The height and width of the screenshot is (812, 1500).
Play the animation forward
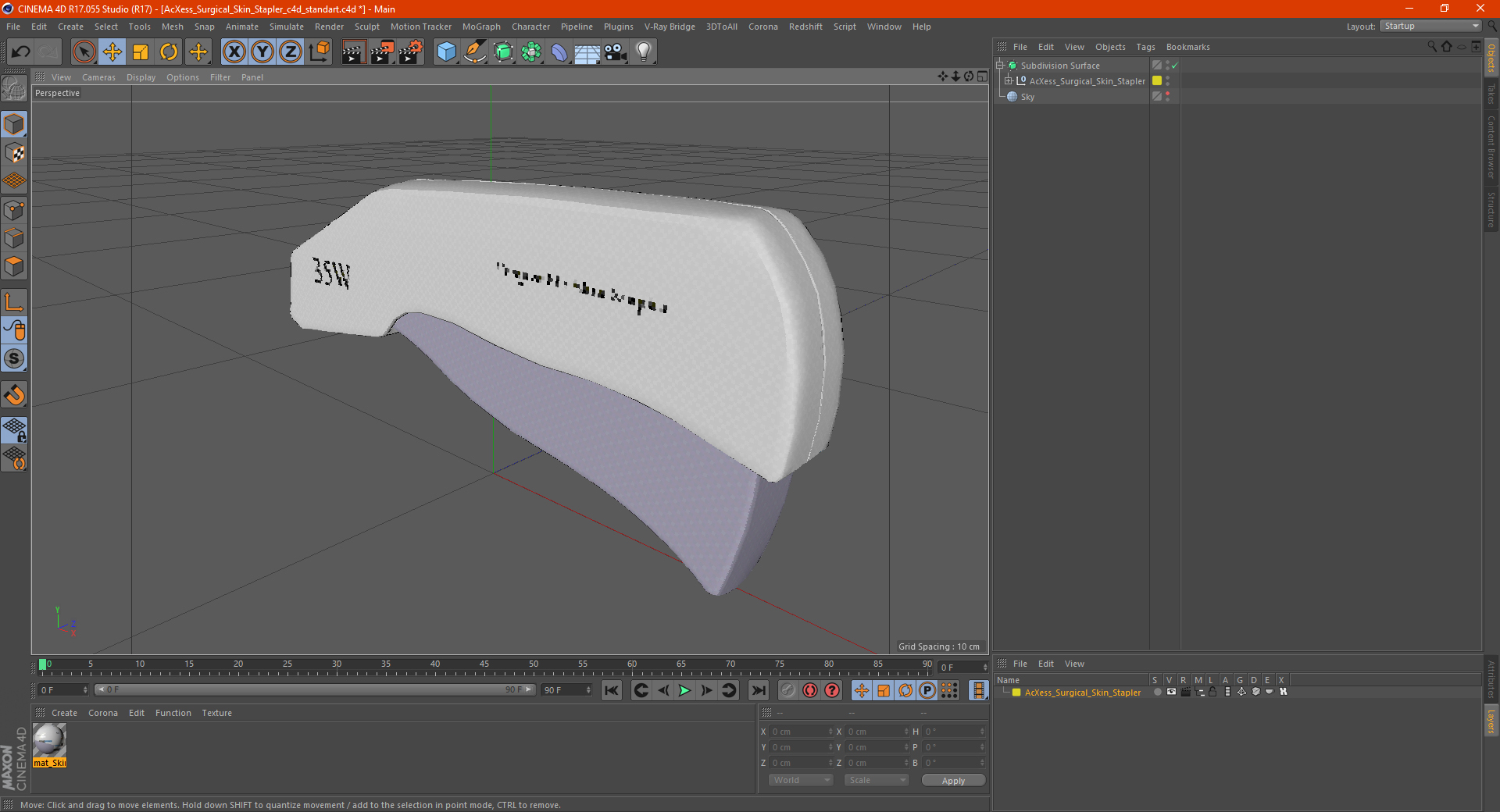pos(684,690)
